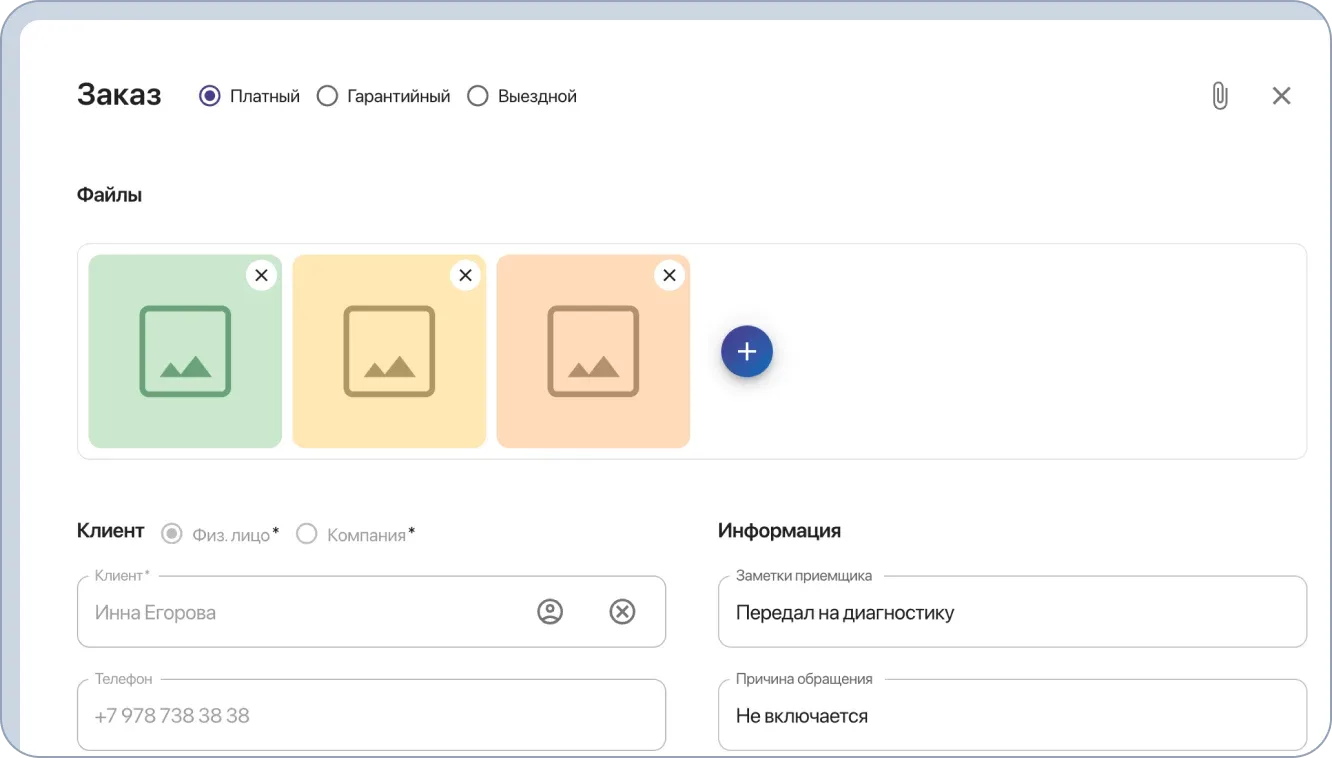Select the Выездной order type
This screenshot has width=1332, height=758.
(x=478, y=95)
